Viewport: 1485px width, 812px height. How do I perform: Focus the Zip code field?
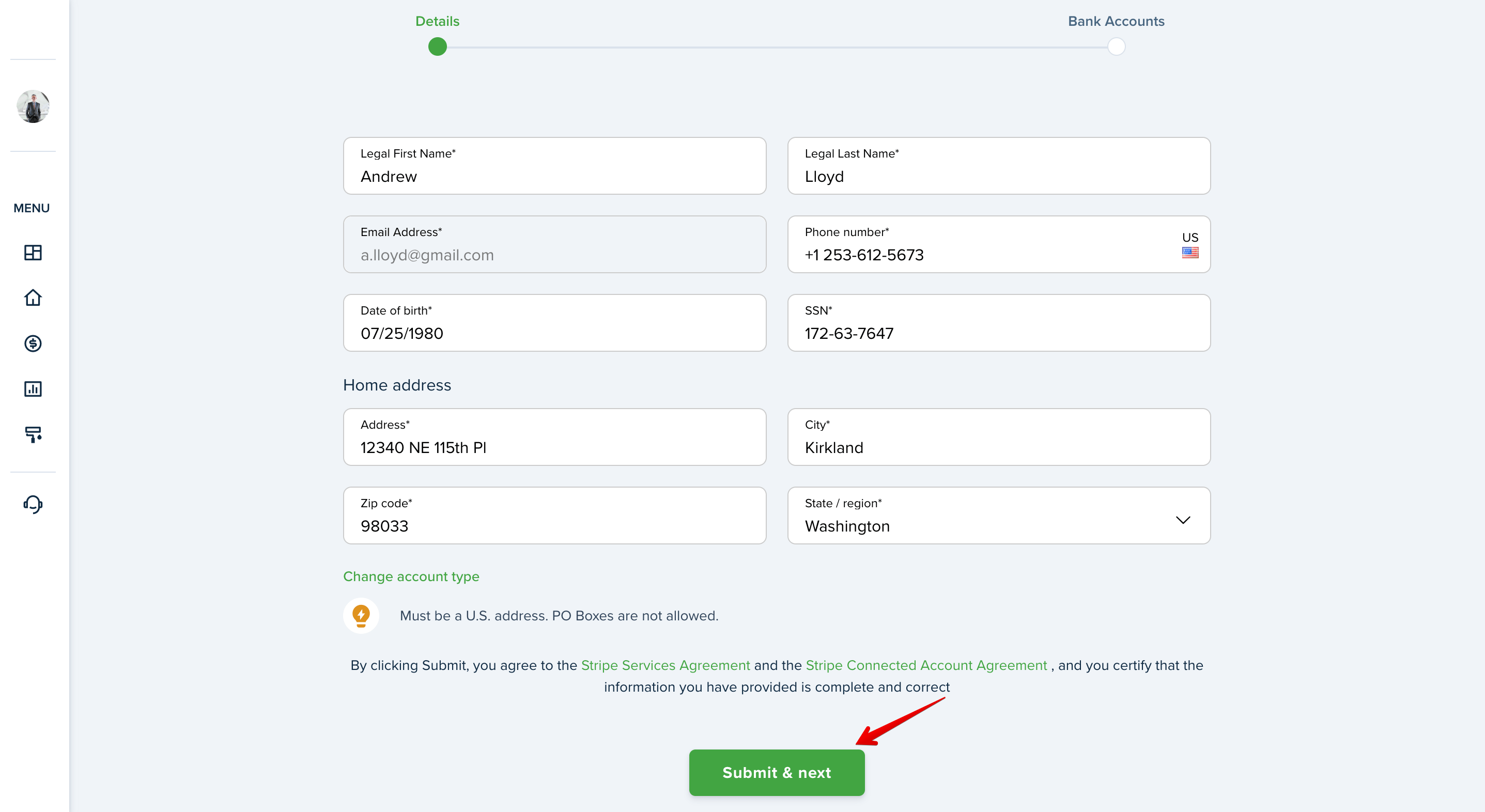554,515
